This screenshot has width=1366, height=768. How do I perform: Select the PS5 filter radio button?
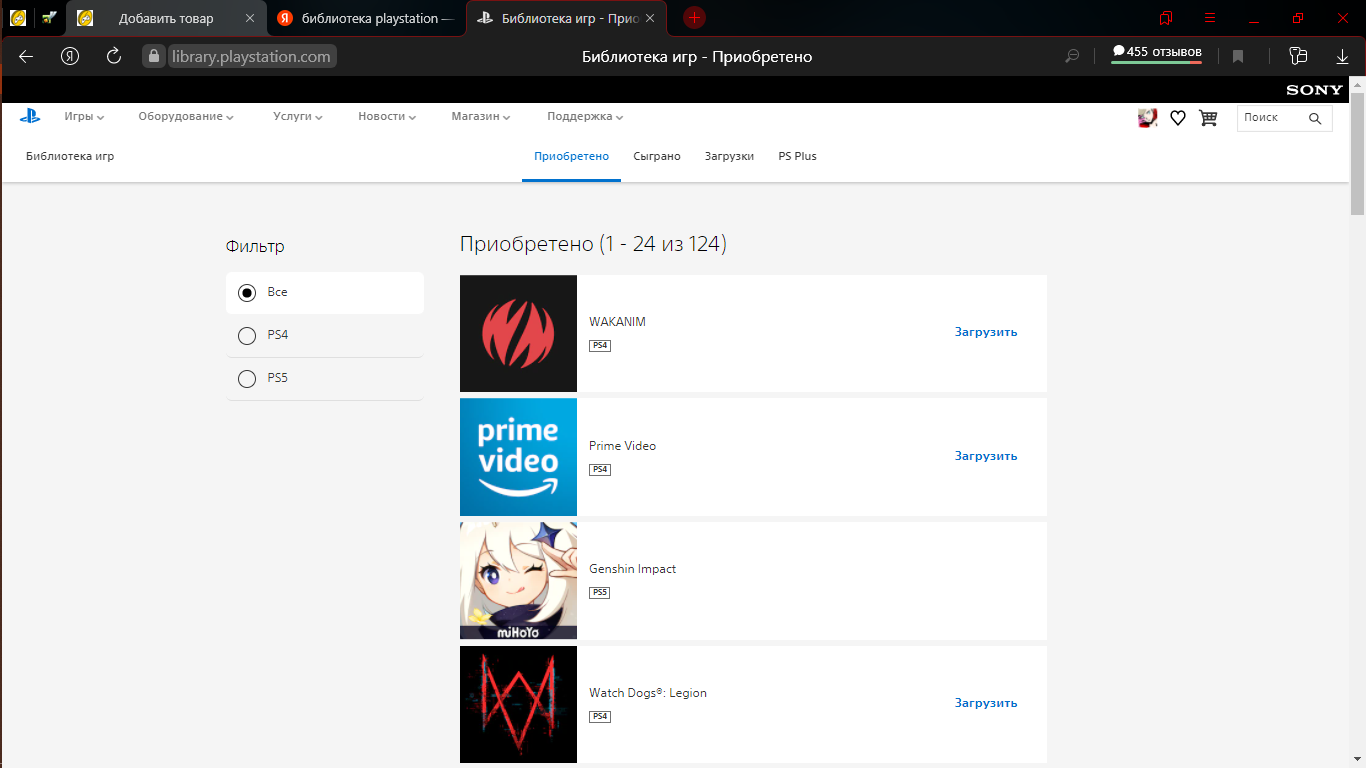(247, 379)
